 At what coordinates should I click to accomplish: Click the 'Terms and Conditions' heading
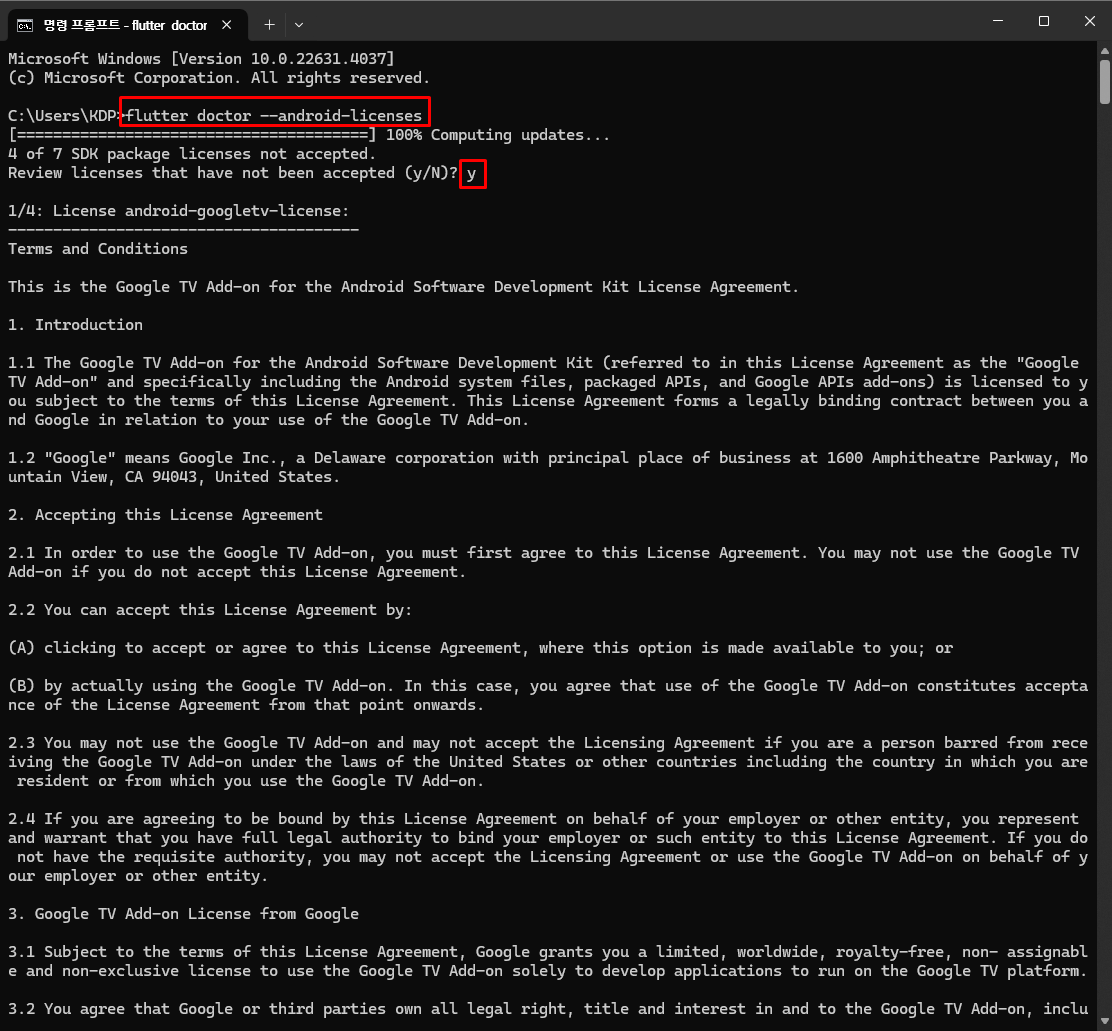click(x=98, y=249)
